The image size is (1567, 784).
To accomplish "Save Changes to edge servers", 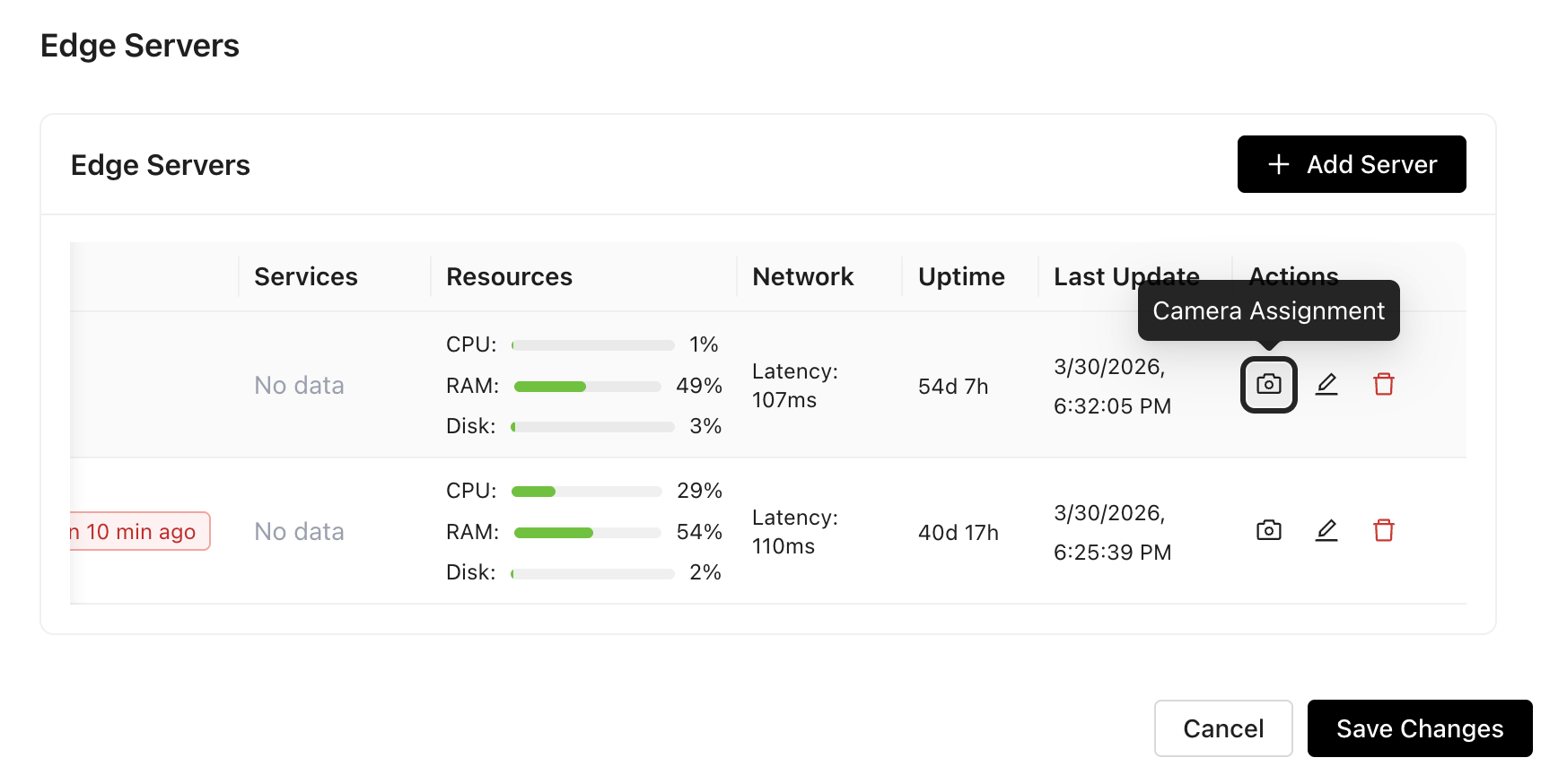I will tap(1419, 728).
